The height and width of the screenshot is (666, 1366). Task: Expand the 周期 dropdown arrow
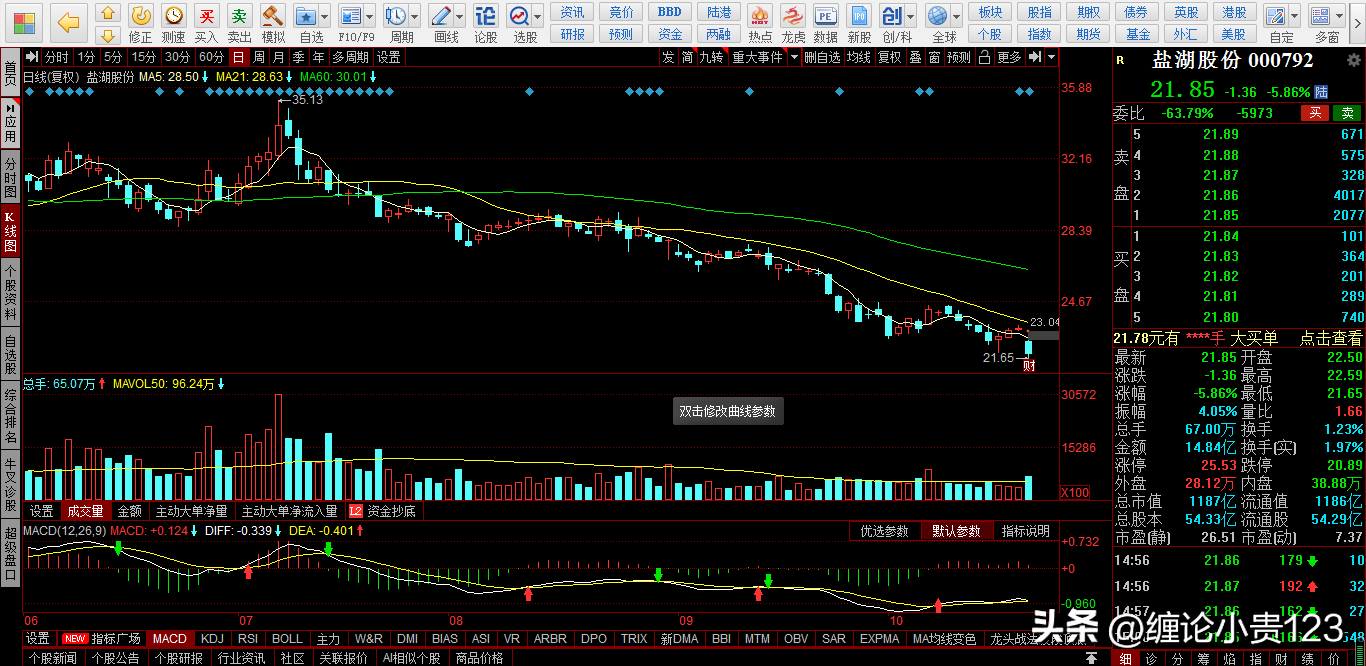point(416,16)
